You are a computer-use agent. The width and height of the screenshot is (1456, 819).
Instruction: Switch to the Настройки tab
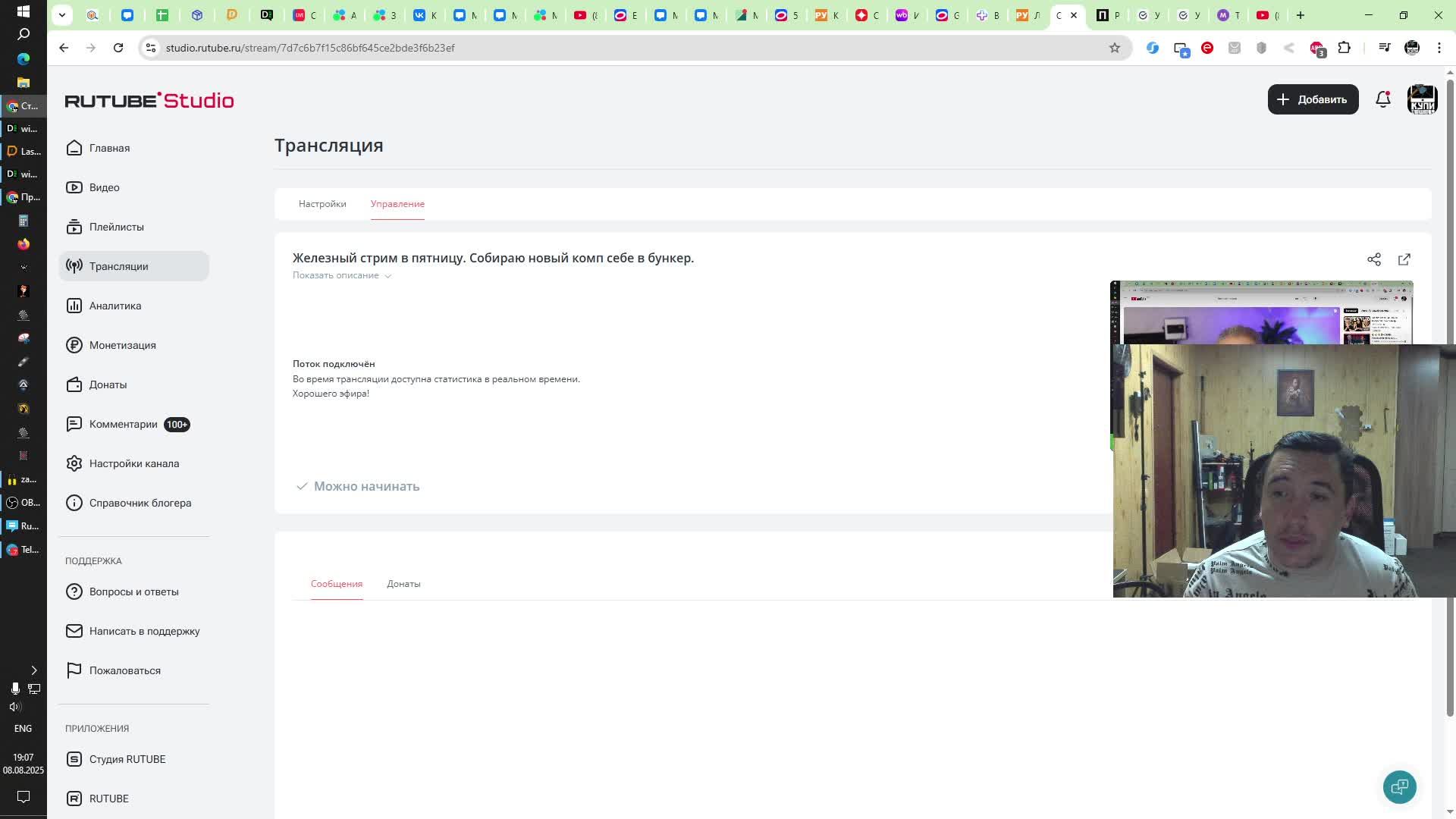pos(322,204)
